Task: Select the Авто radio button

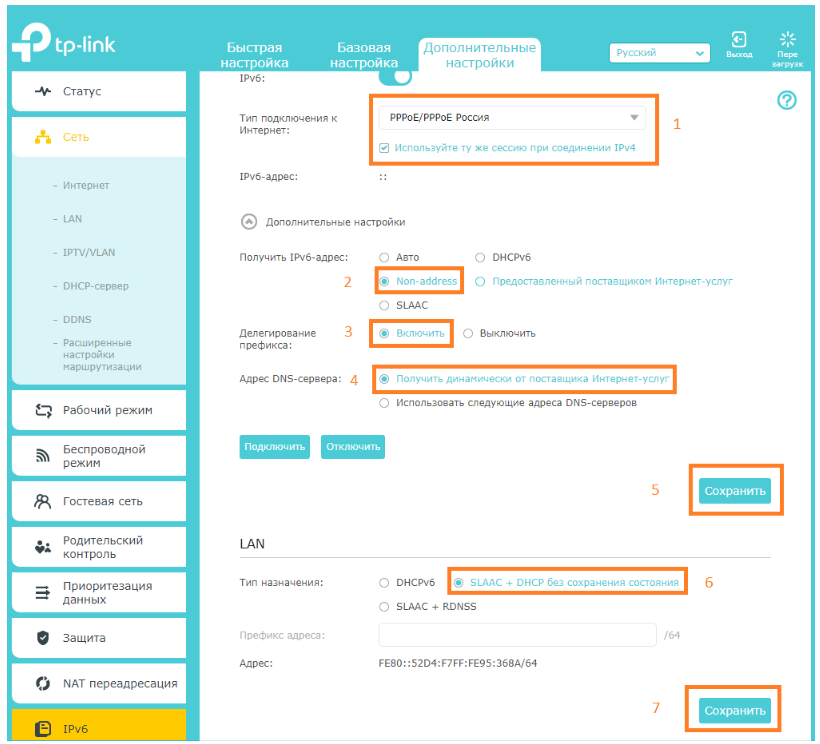Action: [x=384, y=257]
